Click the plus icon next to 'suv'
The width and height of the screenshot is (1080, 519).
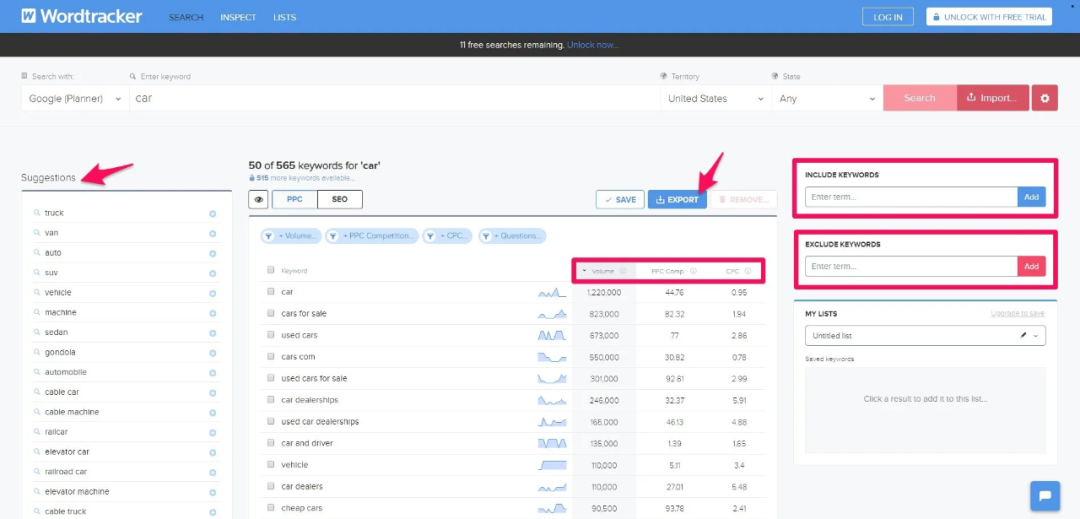(212, 273)
